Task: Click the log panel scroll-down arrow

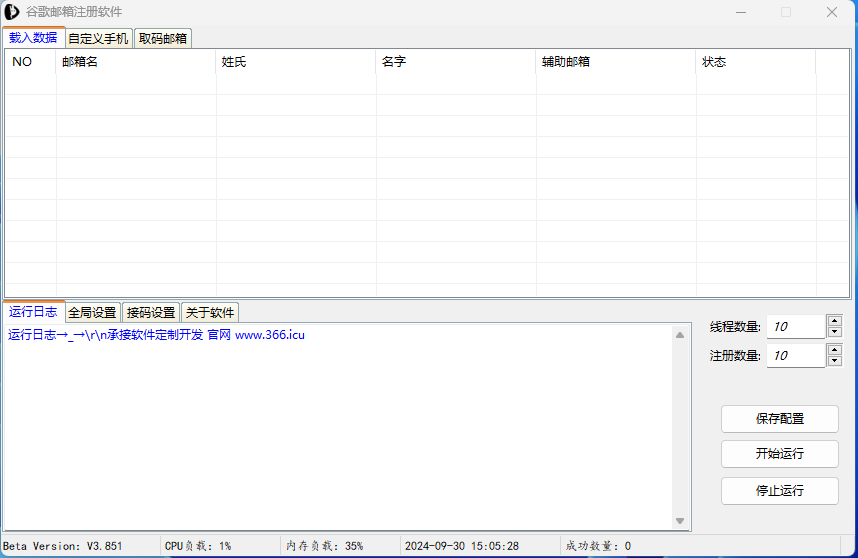Action: pos(680,521)
